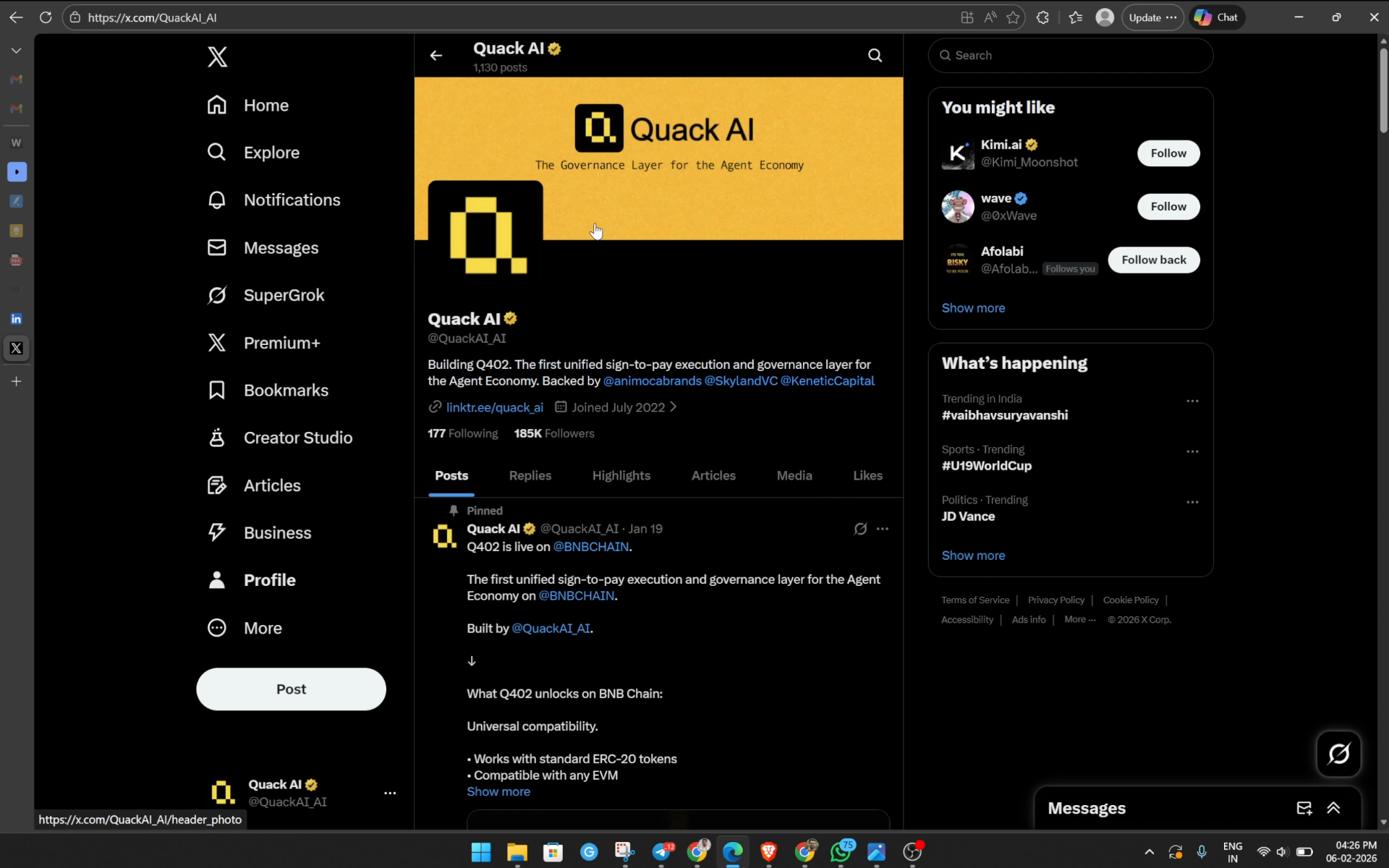1389x868 pixels.
Task: Go back using the header arrow
Action: point(436,56)
